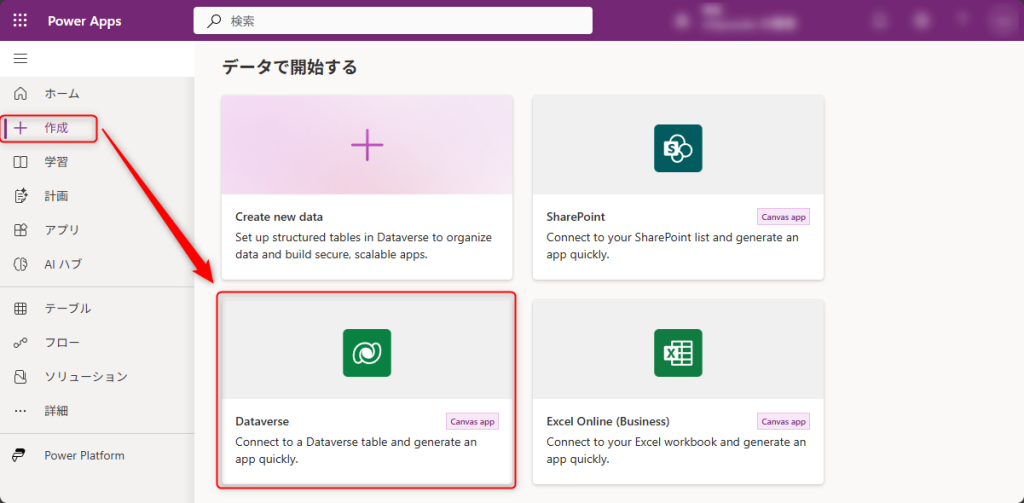Open Power Platform link in sidebar
This screenshot has height=503, width=1024.
84,456
